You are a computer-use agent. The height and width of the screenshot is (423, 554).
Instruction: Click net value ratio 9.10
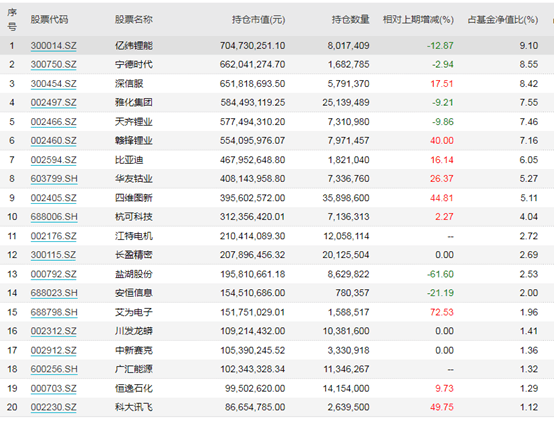pyautogui.click(x=529, y=46)
